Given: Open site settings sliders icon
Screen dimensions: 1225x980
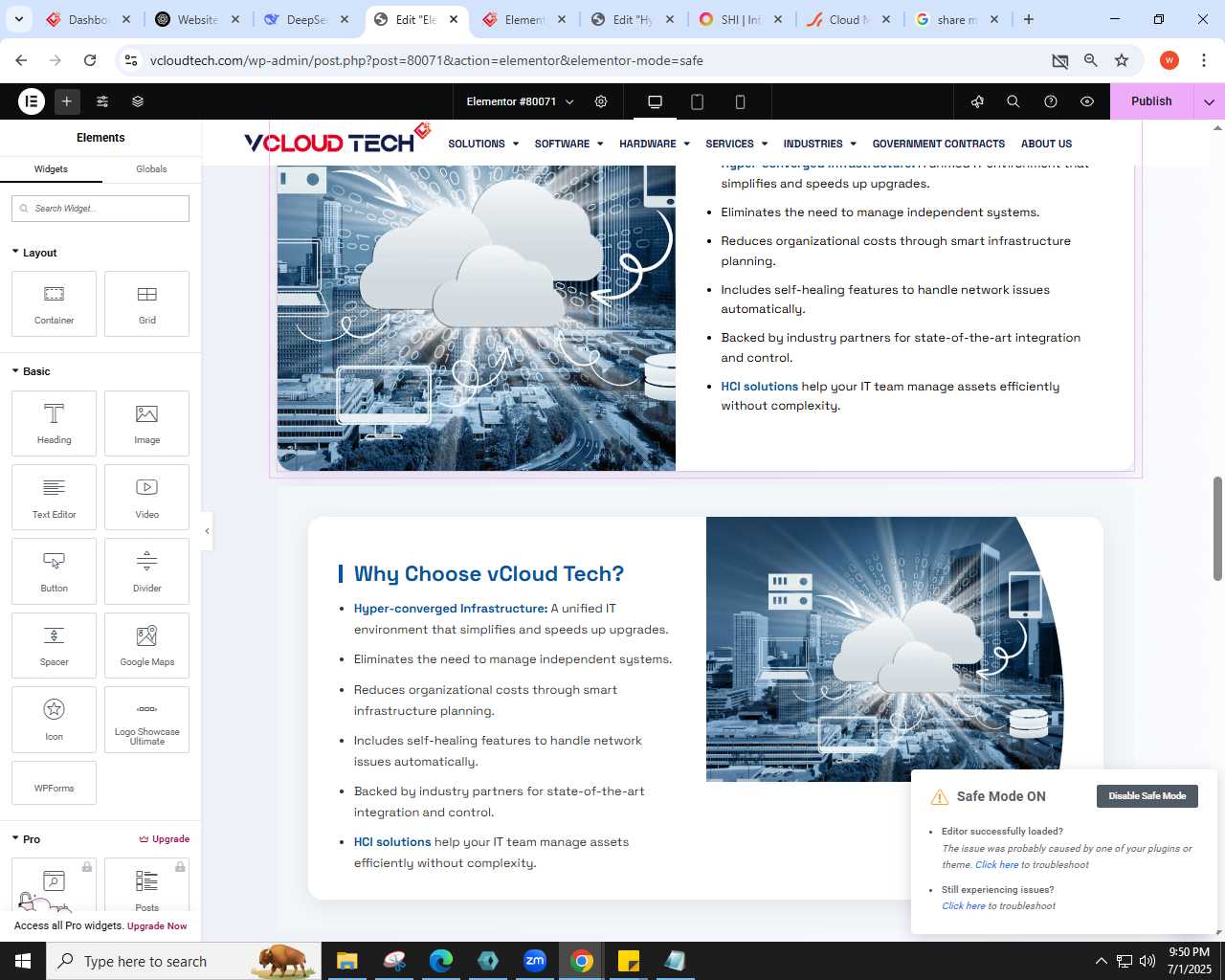Looking at the screenshot, I should coord(102,100).
